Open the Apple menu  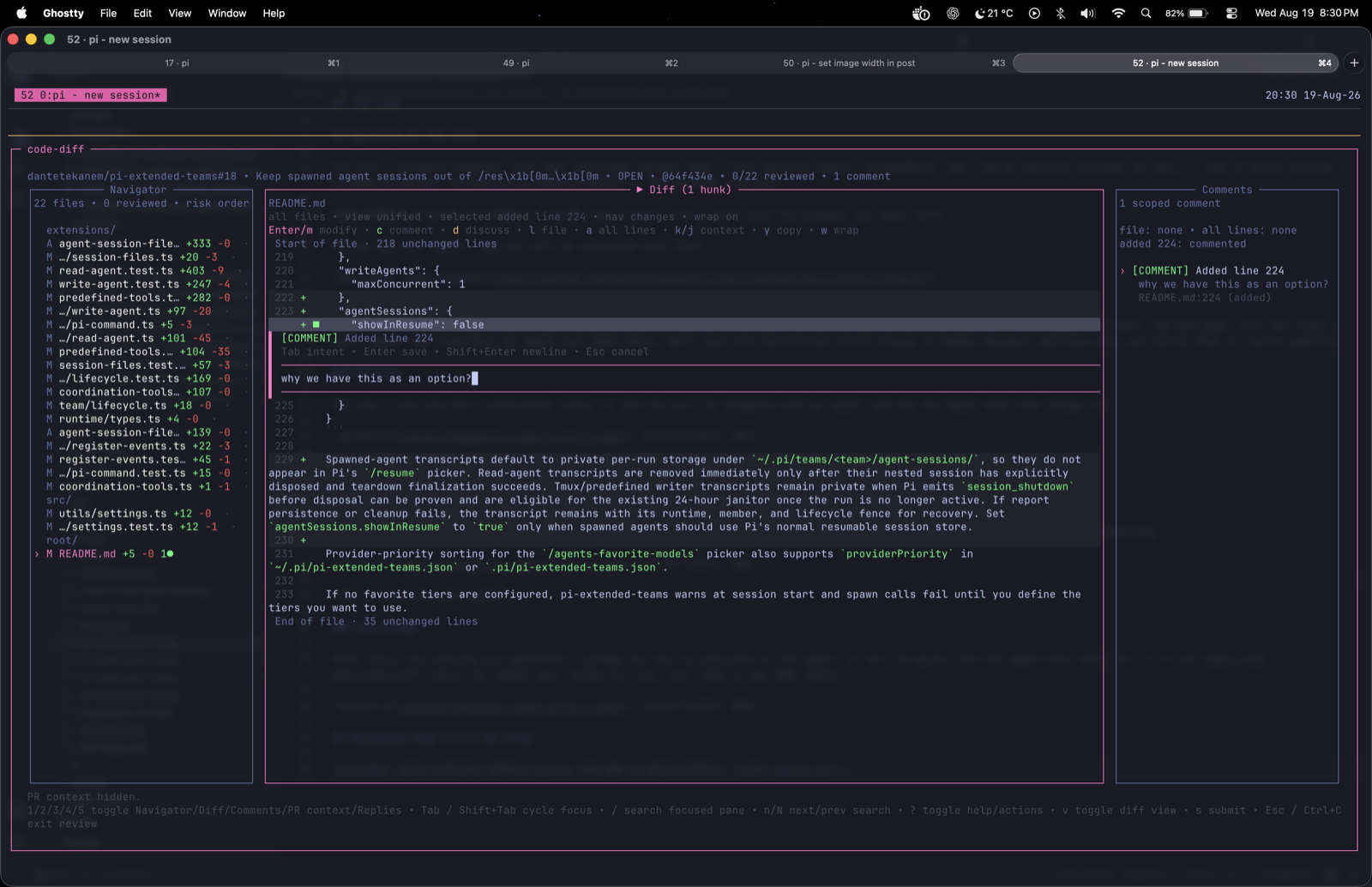[x=21, y=13]
